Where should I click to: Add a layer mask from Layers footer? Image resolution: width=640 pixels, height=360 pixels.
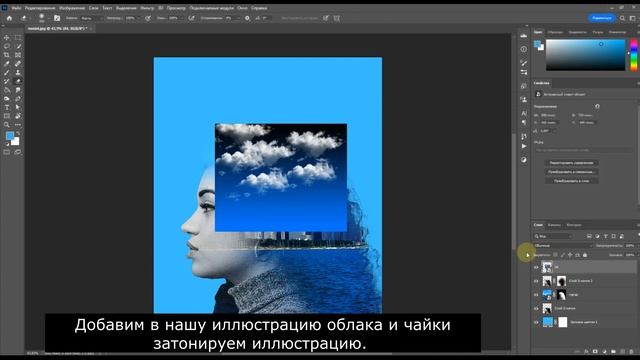click(595, 351)
